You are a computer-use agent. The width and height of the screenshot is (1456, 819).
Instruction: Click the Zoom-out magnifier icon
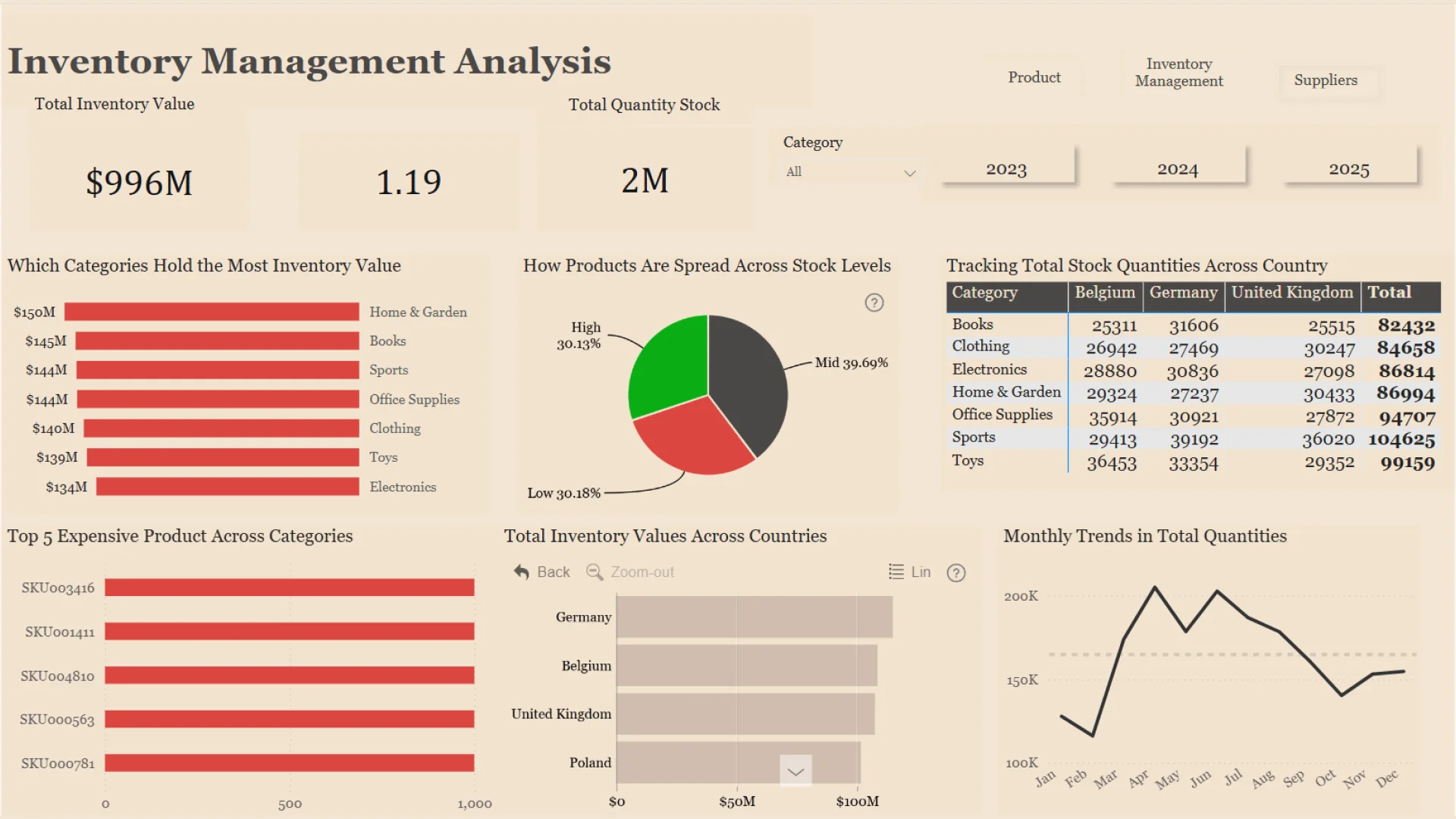pos(595,572)
